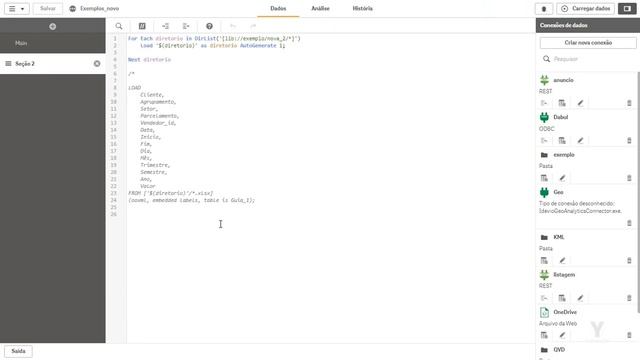Delete the Seção 2 section

click(97, 64)
